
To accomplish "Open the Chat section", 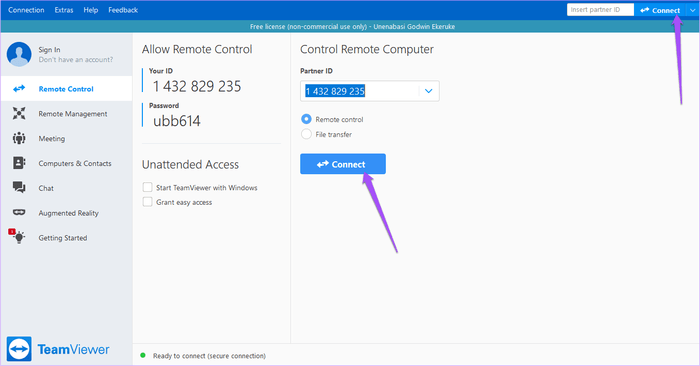I will tap(67, 188).
